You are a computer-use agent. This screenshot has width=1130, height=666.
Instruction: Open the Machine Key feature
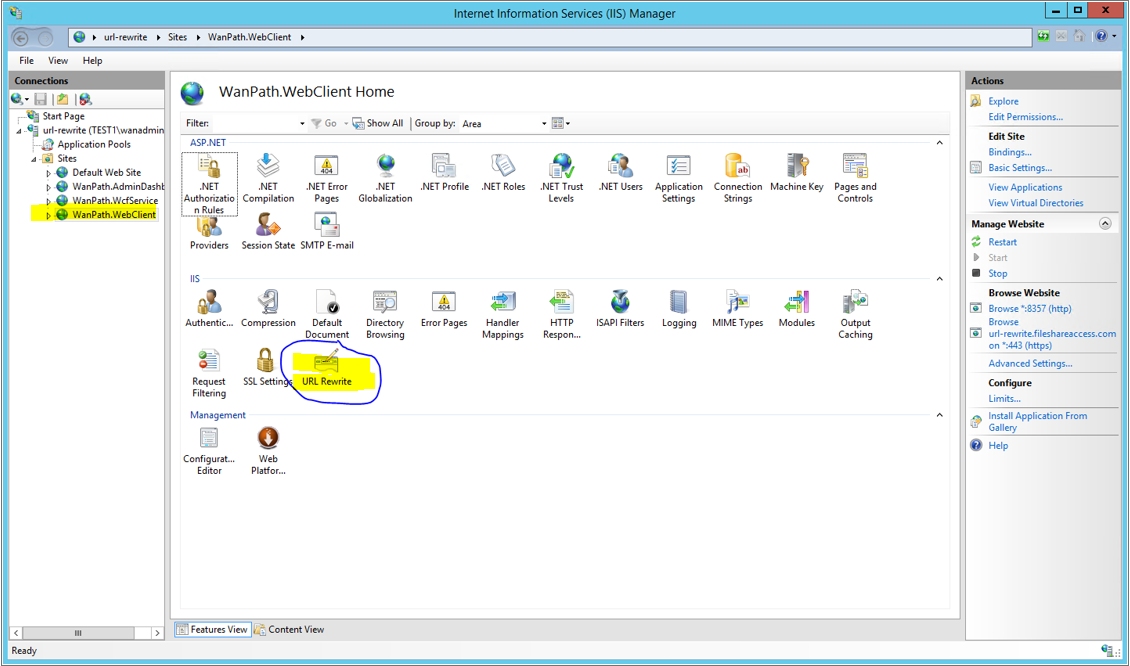pyautogui.click(x=796, y=173)
